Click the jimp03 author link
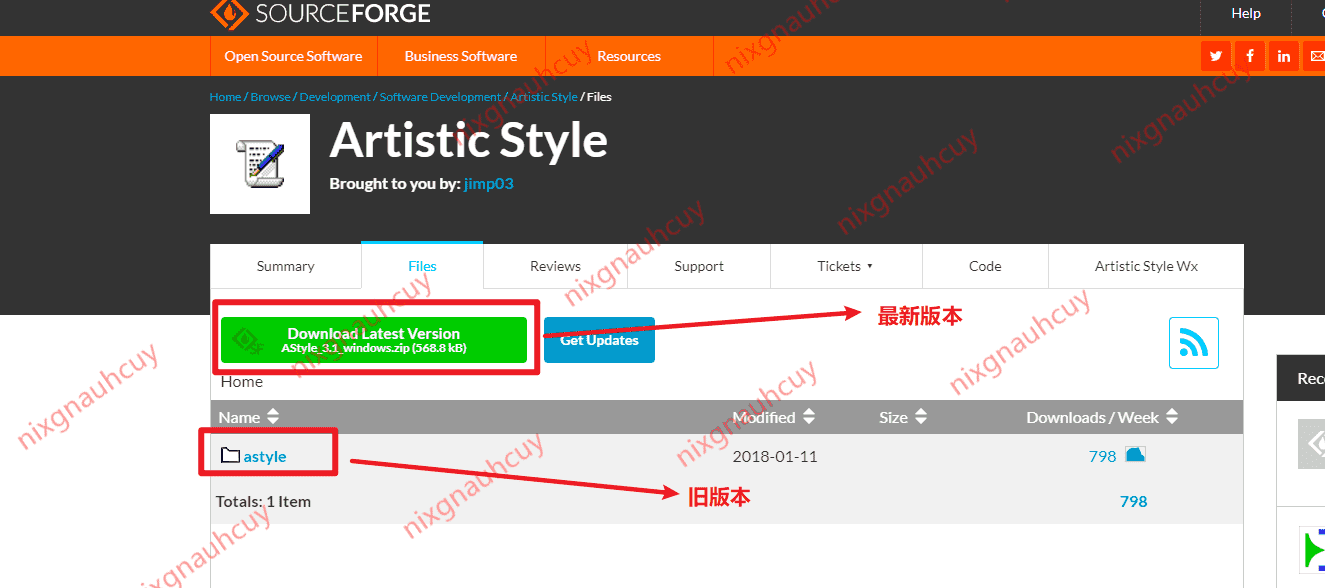Image resolution: width=1325 pixels, height=588 pixels. [x=489, y=184]
